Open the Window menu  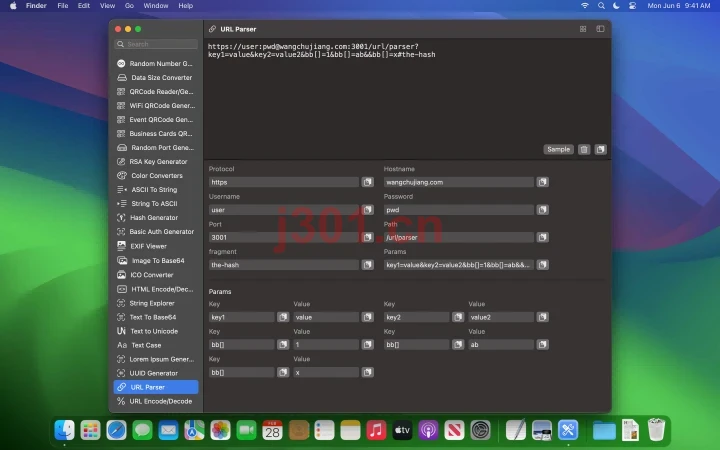coord(156,6)
